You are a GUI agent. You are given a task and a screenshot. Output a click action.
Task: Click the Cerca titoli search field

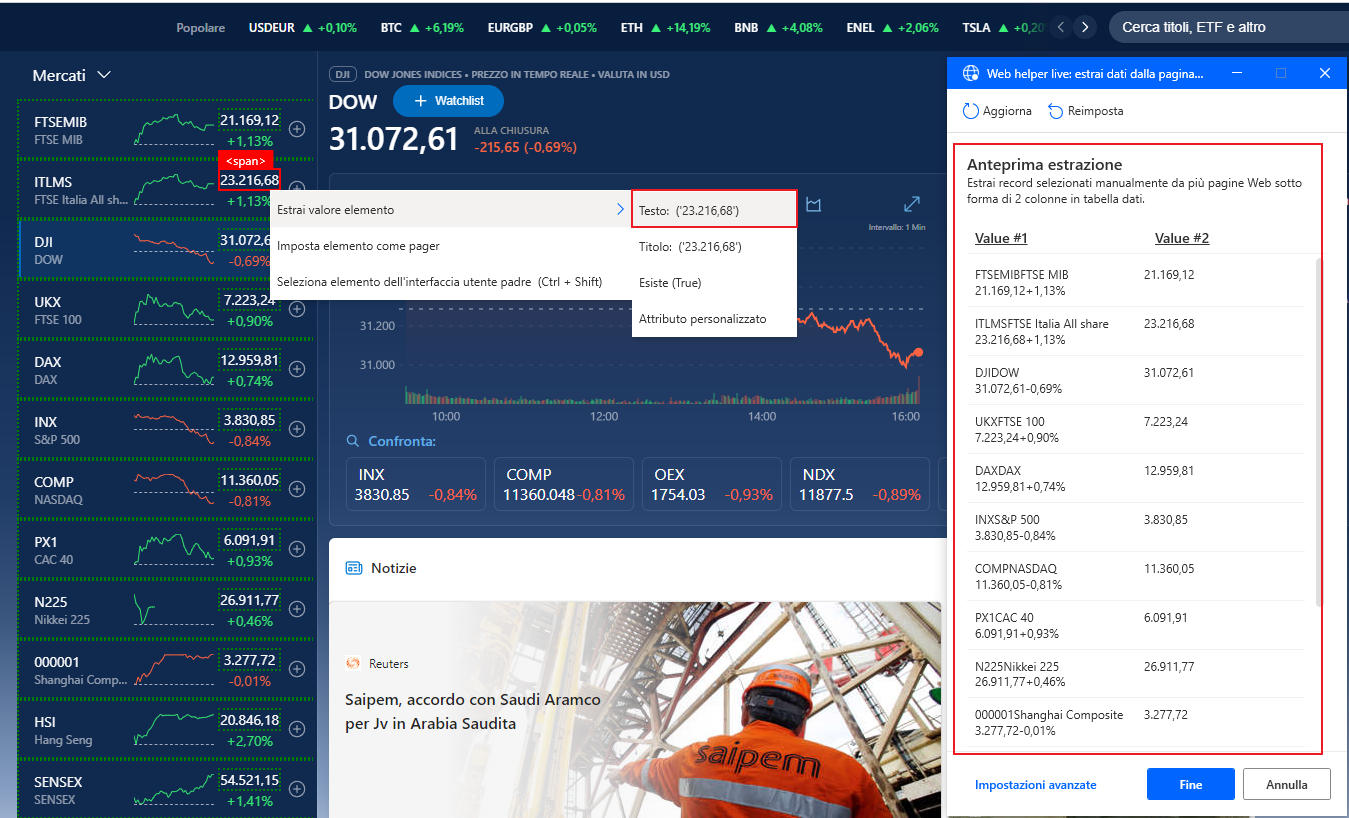click(x=1228, y=27)
